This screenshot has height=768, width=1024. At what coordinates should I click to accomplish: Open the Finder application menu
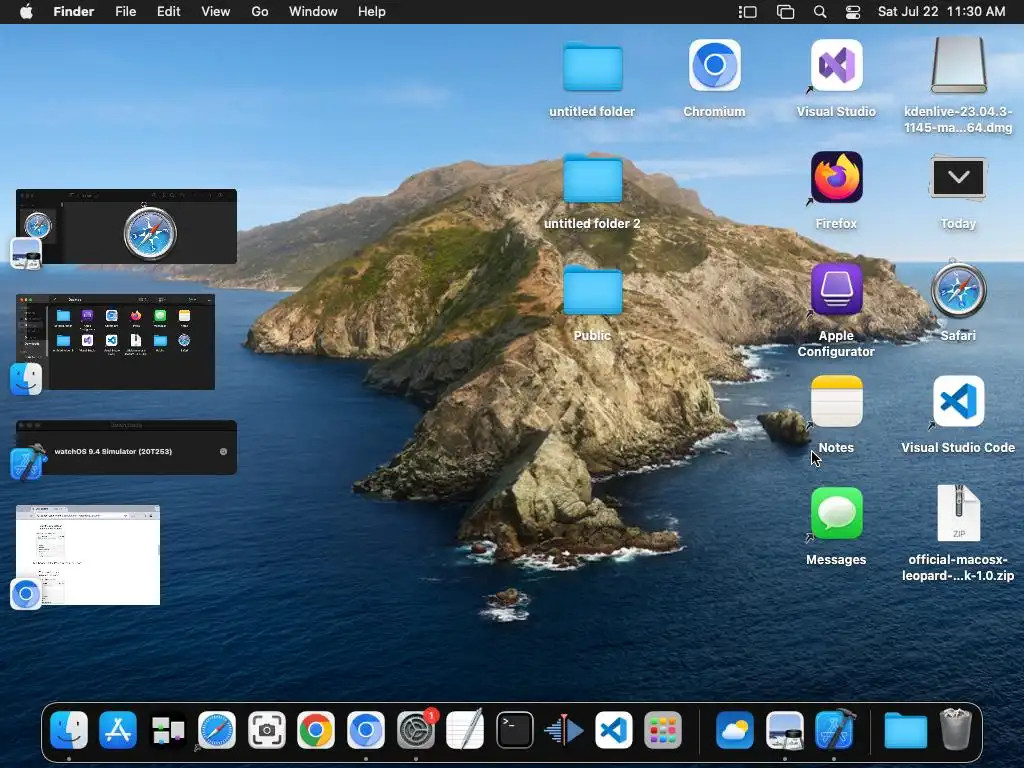(x=74, y=12)
